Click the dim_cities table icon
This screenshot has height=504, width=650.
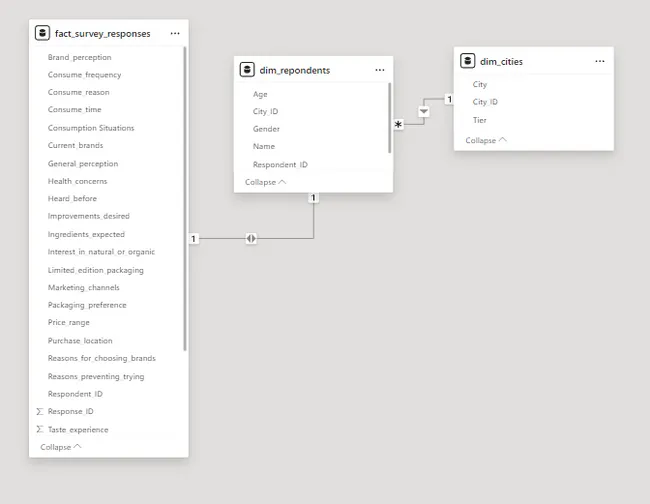tap(468, 61)
